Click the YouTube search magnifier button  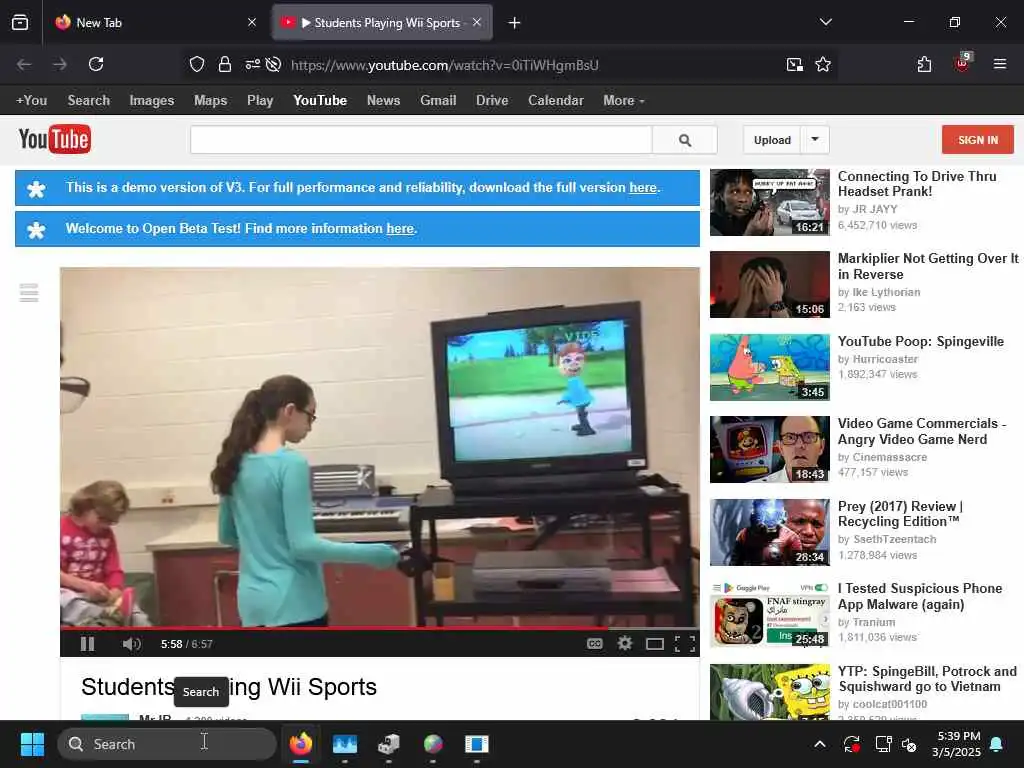[x=684, y=140]
